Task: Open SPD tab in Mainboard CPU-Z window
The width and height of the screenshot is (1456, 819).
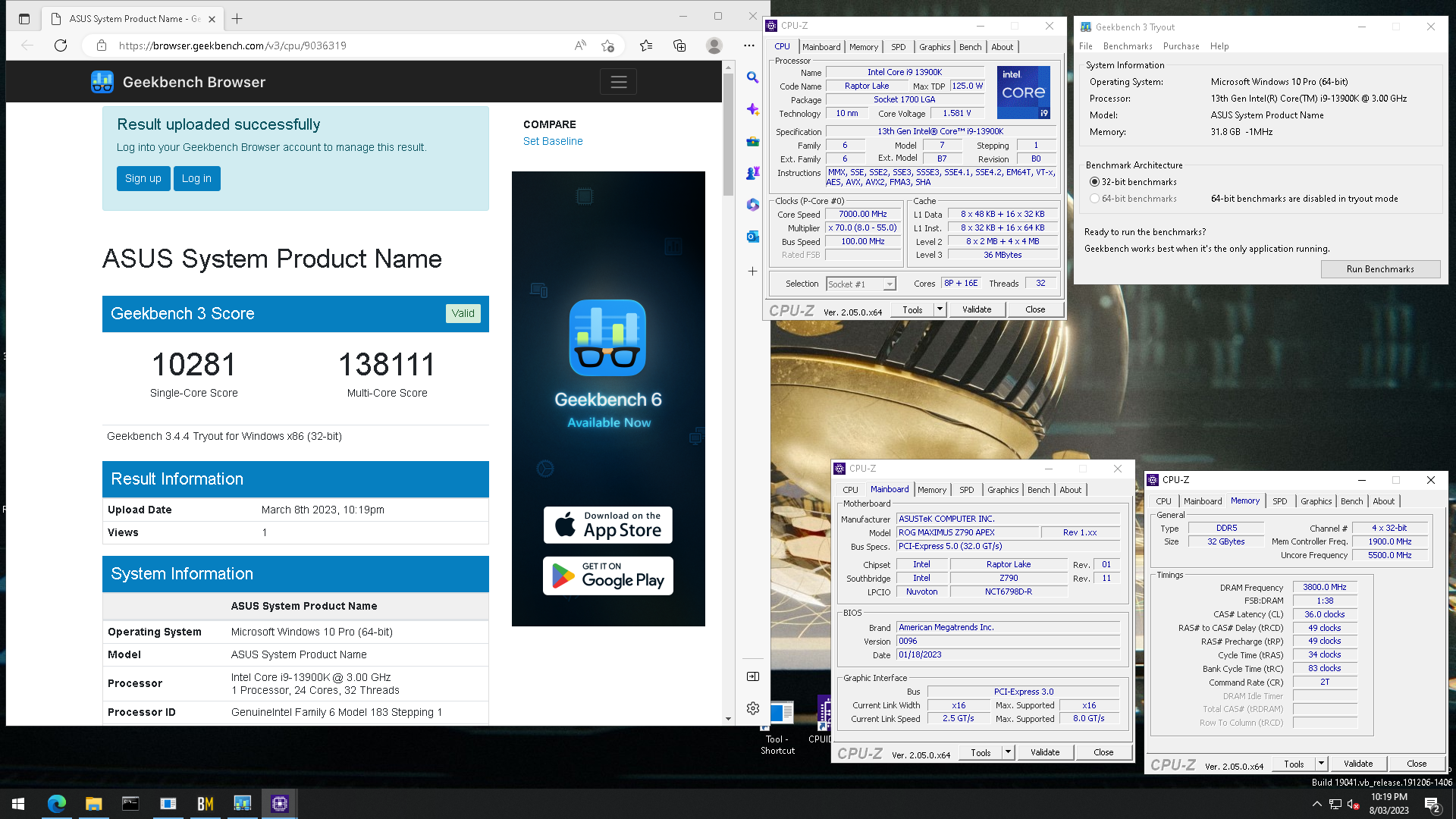Action: tap(966, 490)
